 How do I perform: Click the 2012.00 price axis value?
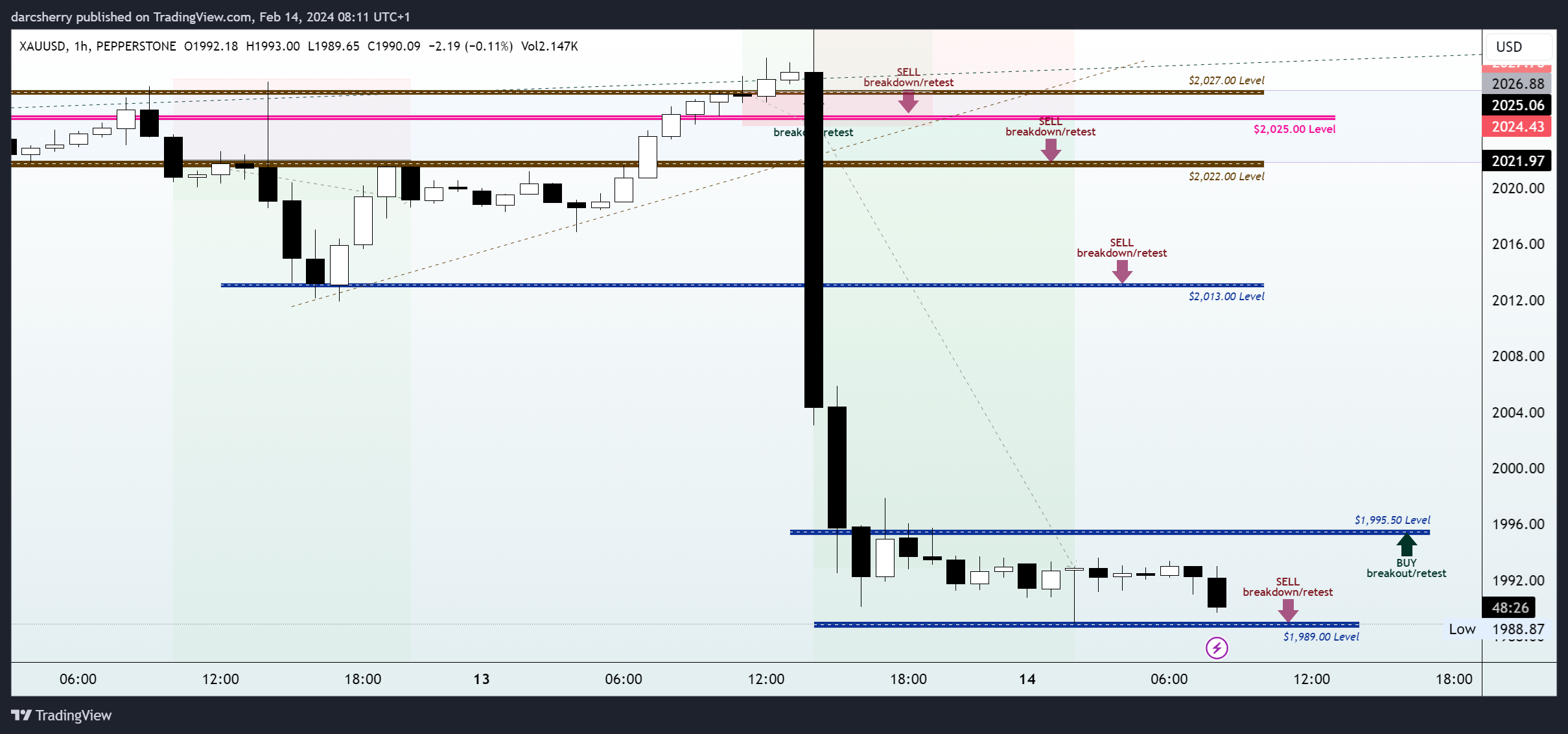[1518, 300]
